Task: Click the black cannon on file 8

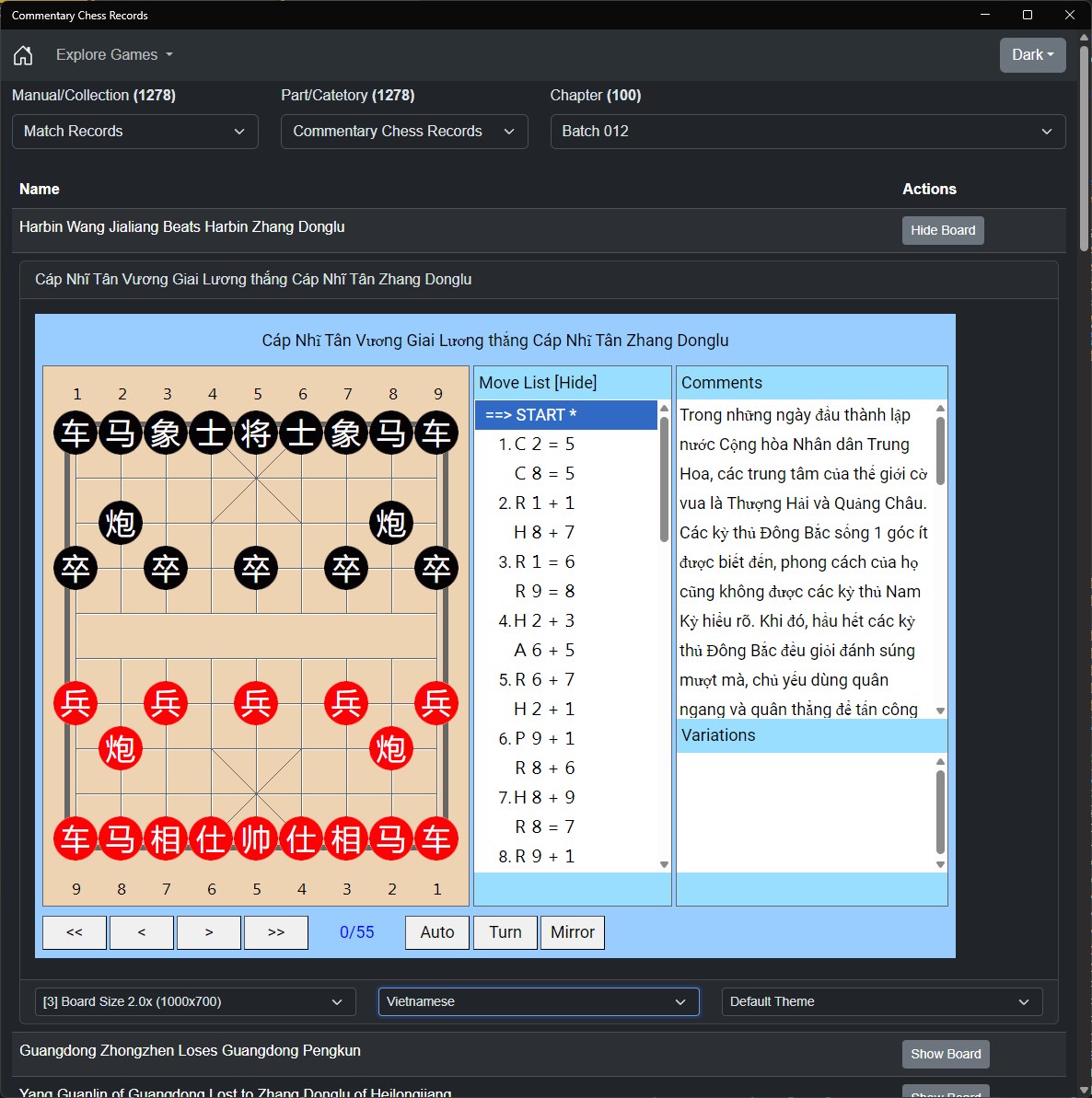Action: [390, 523]
